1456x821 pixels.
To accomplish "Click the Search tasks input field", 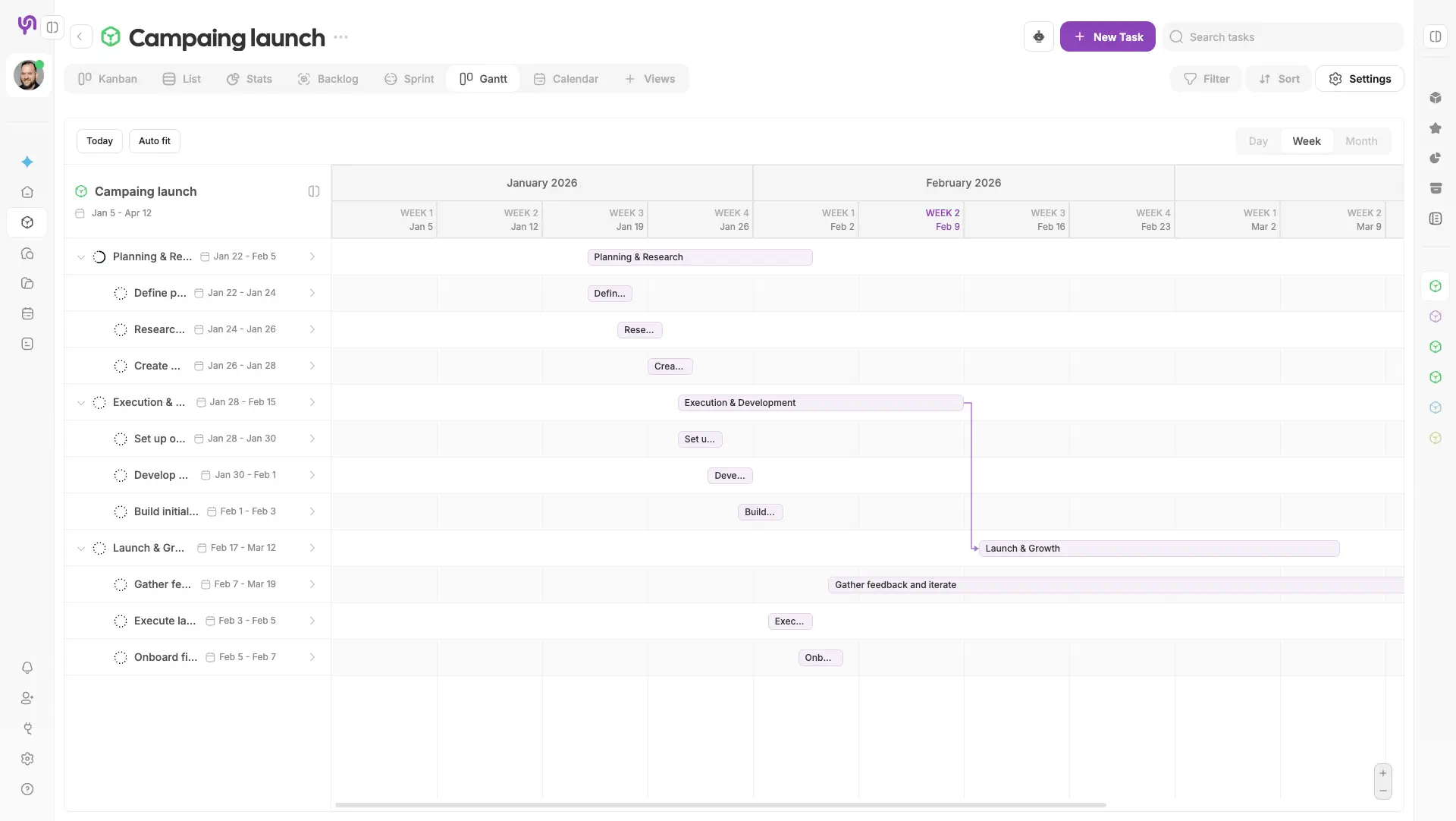I will [x=1289, y=36].
